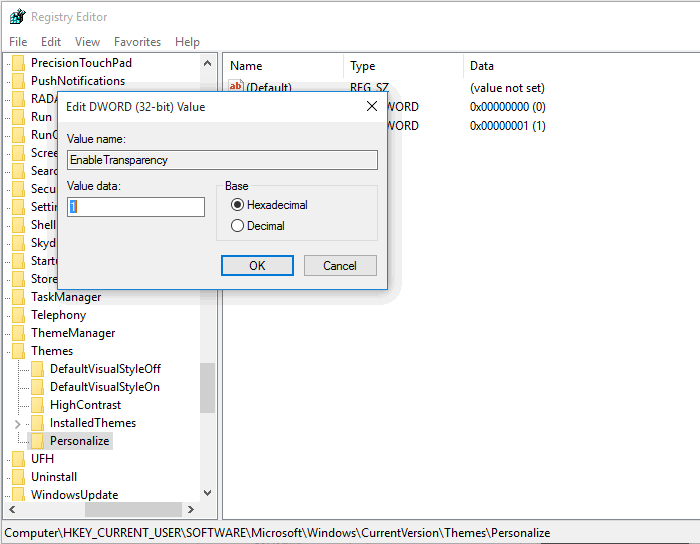Click the UFH folder icon

[19, 459]
